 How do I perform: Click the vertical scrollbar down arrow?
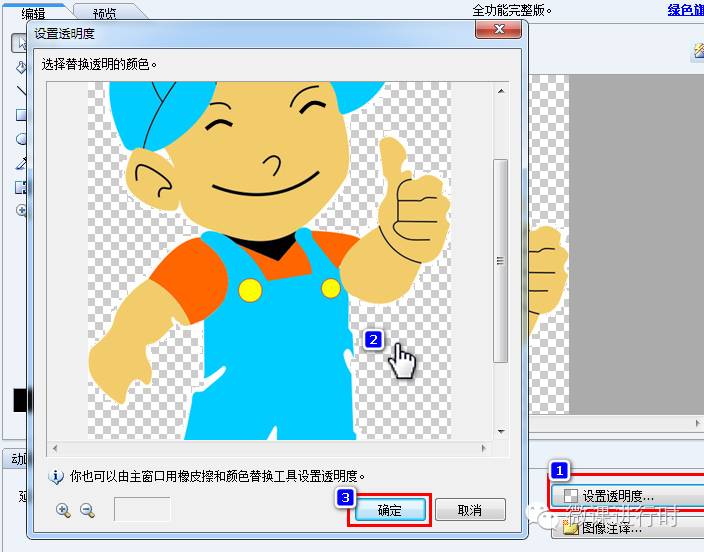pyautogui.click(x=501, y=433)
